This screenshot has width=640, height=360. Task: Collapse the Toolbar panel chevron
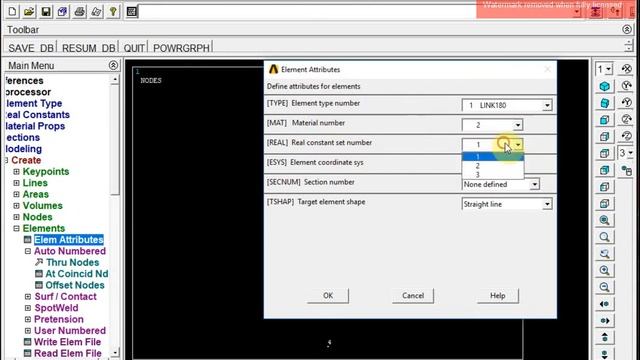[x=627, y=29]
